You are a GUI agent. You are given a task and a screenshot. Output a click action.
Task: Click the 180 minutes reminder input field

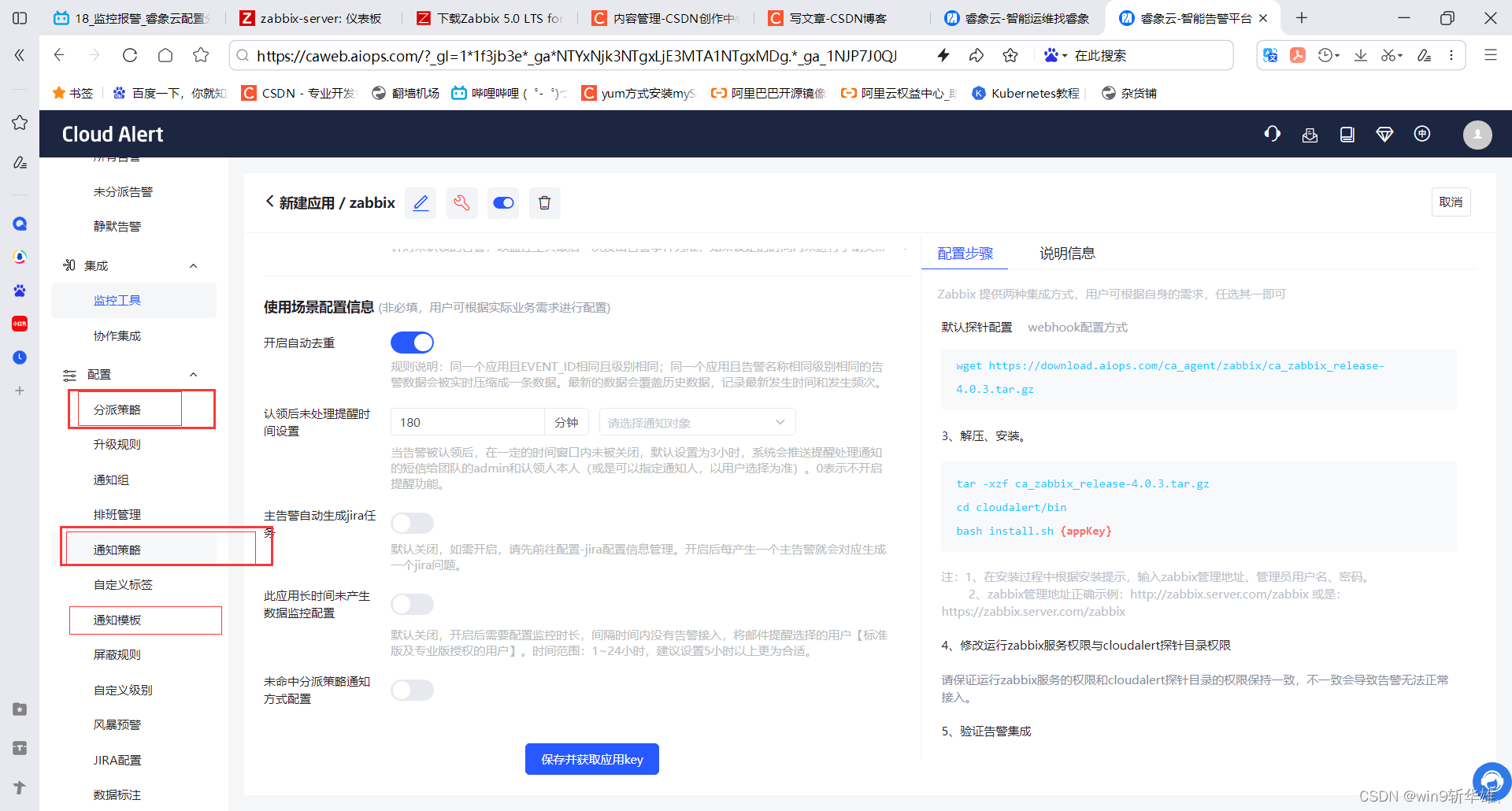[x=467, y=422]
